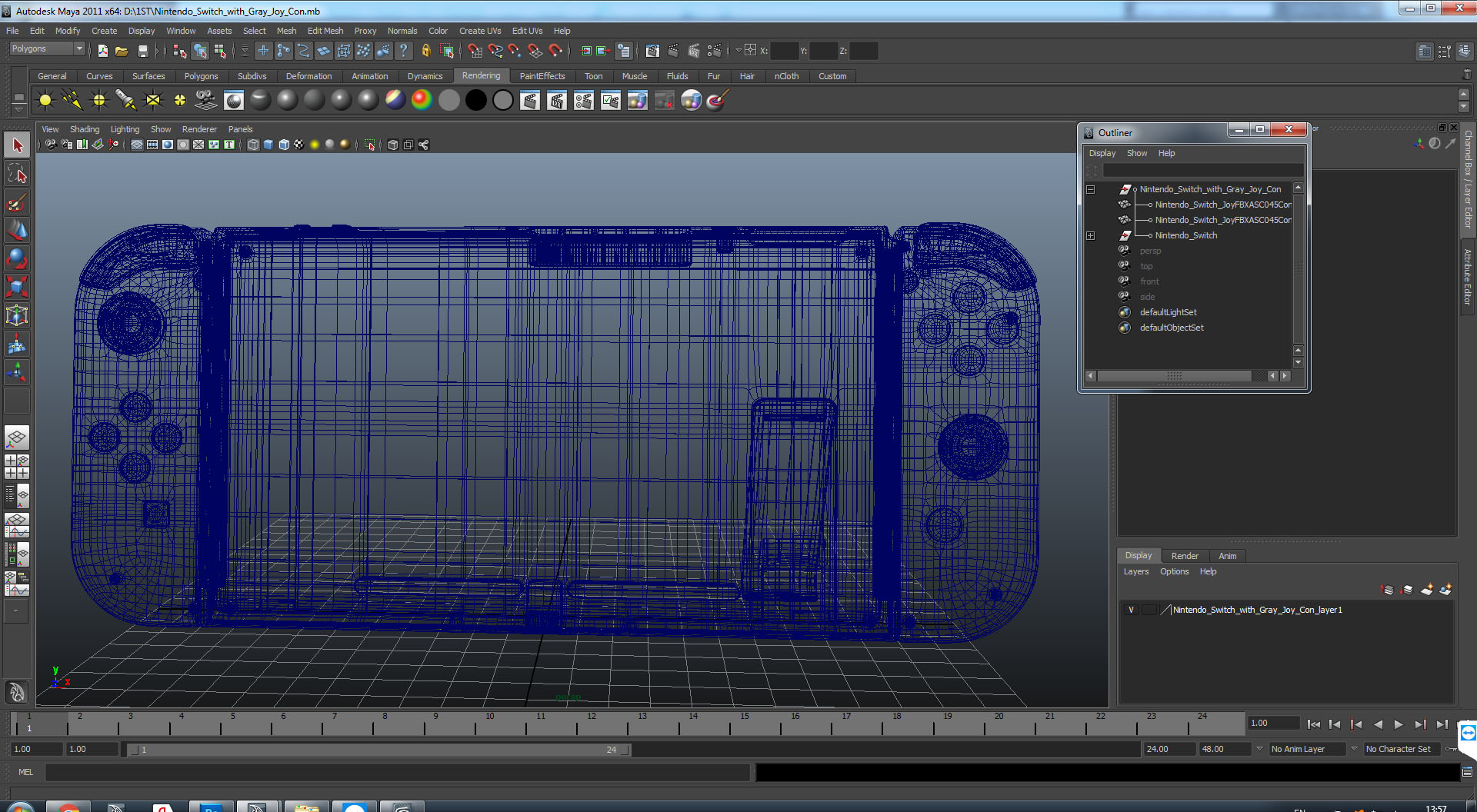Click the Outliner horizontal scrollbar
This screenshot has height=812, width=1477.
click(1175, 376)
